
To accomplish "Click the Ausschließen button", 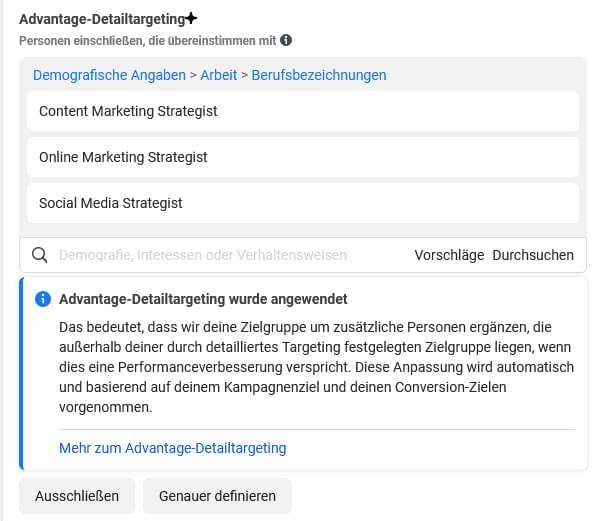I will [77, 496].
